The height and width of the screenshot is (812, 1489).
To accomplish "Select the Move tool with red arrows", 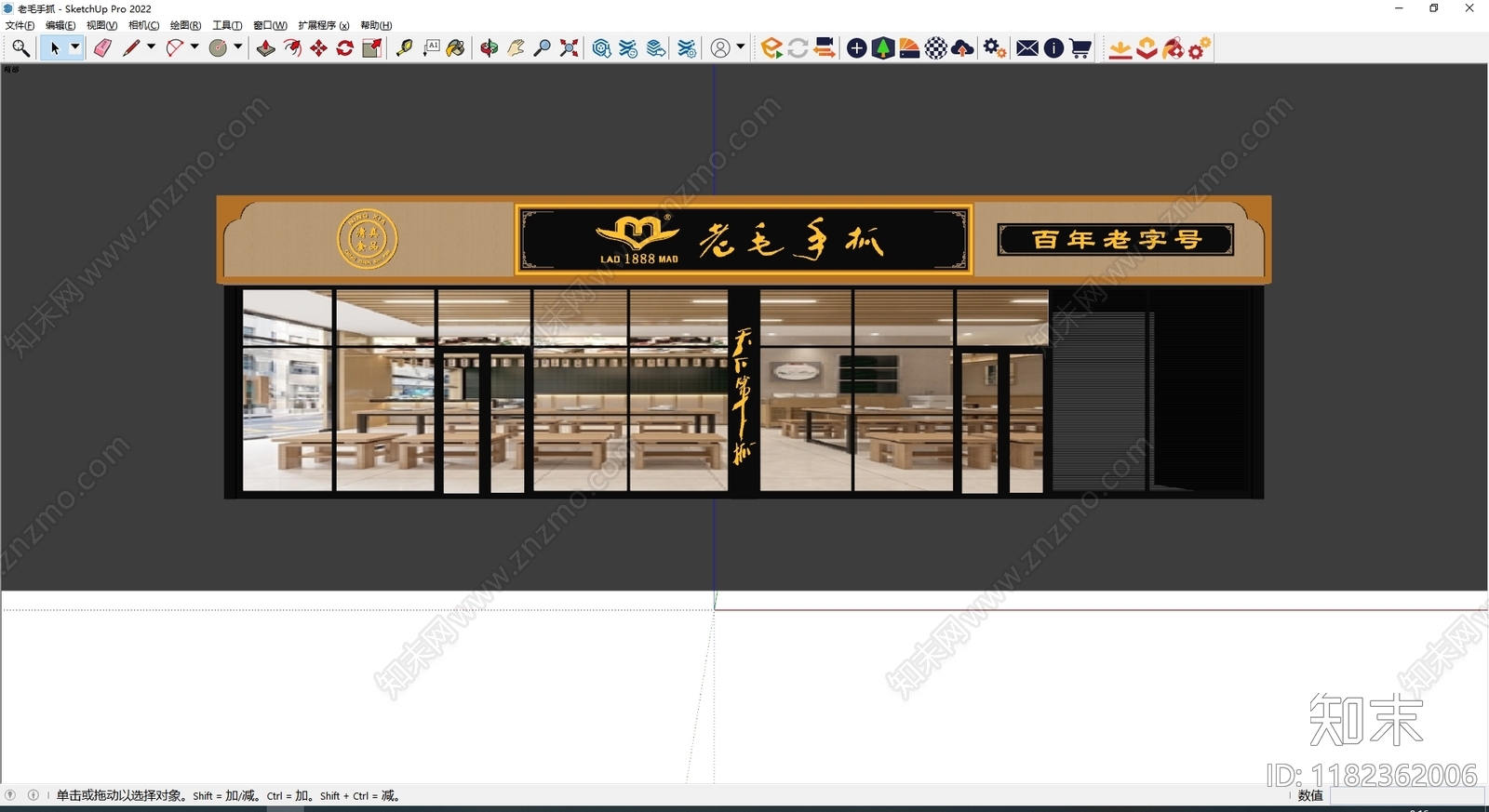I will tap(318, 48).
